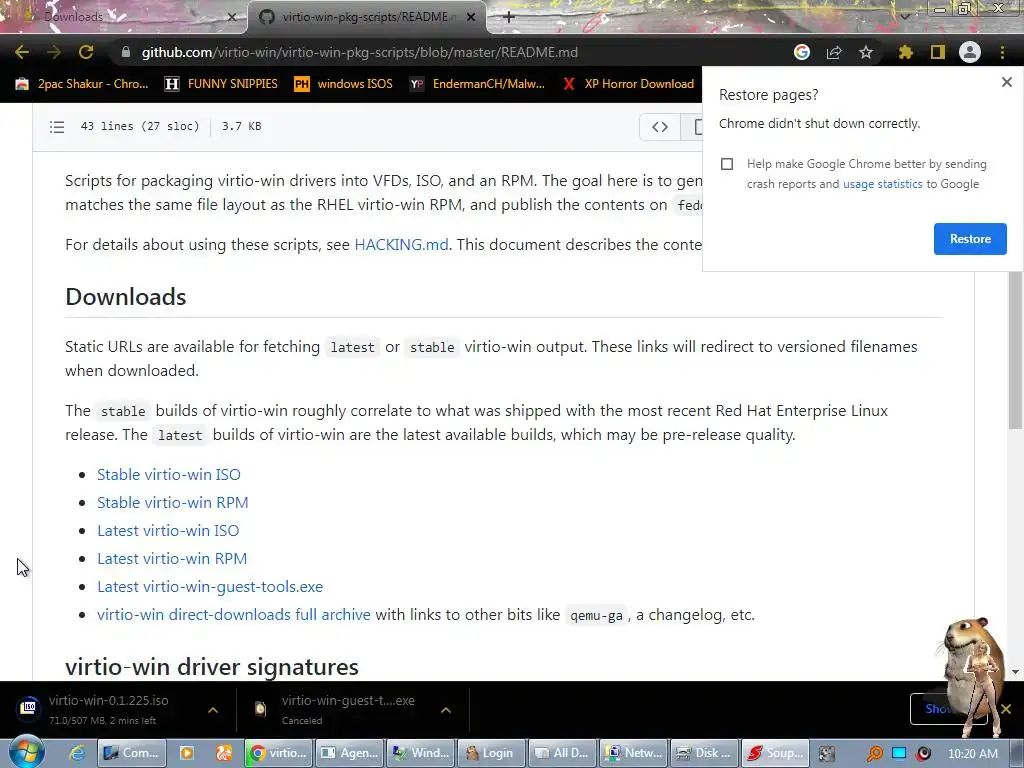Open the Soup... taskbar window

(776, 753)
